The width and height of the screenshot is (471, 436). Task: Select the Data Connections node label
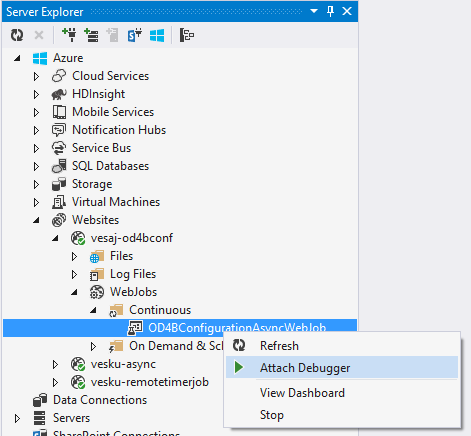pos(100,400)
